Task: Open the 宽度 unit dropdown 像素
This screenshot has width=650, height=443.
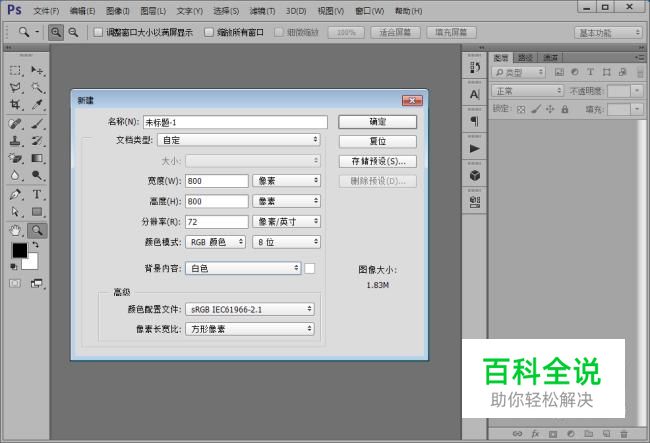Action: coord(286,181)
